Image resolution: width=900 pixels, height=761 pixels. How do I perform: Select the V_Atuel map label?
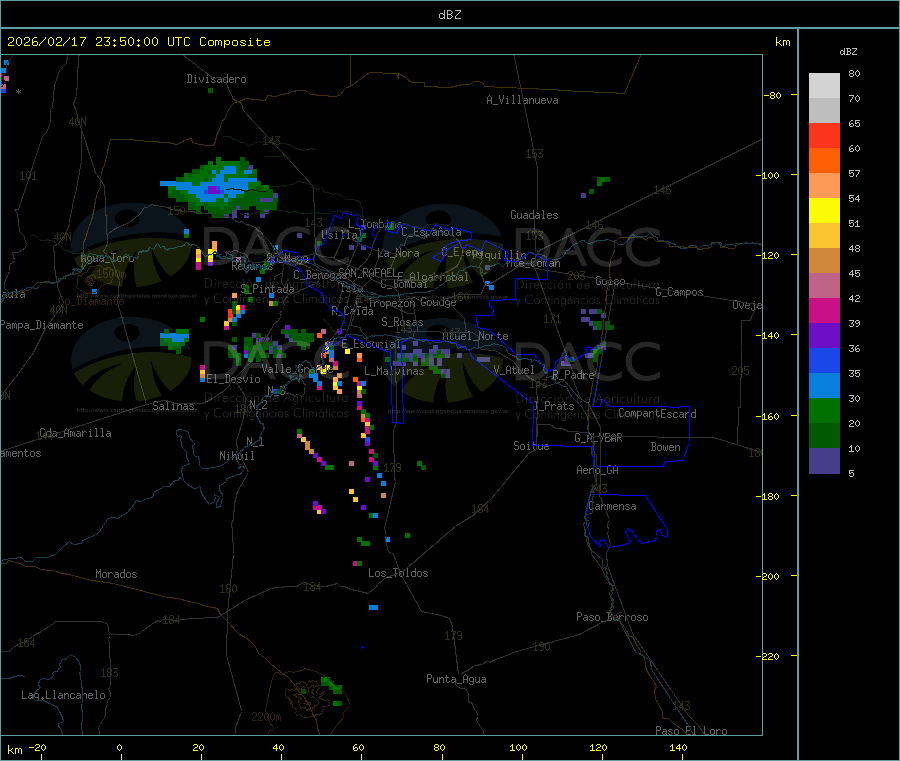click(x=514, y=370)
